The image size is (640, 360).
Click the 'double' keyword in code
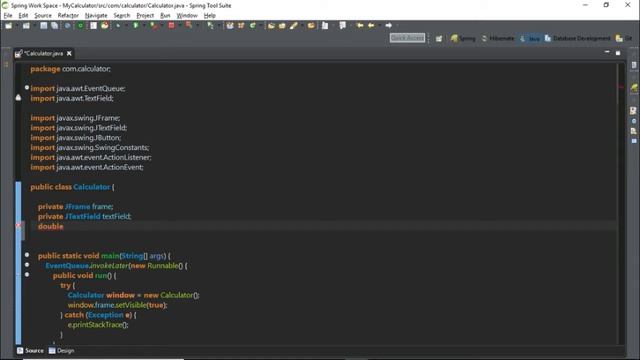51,226
